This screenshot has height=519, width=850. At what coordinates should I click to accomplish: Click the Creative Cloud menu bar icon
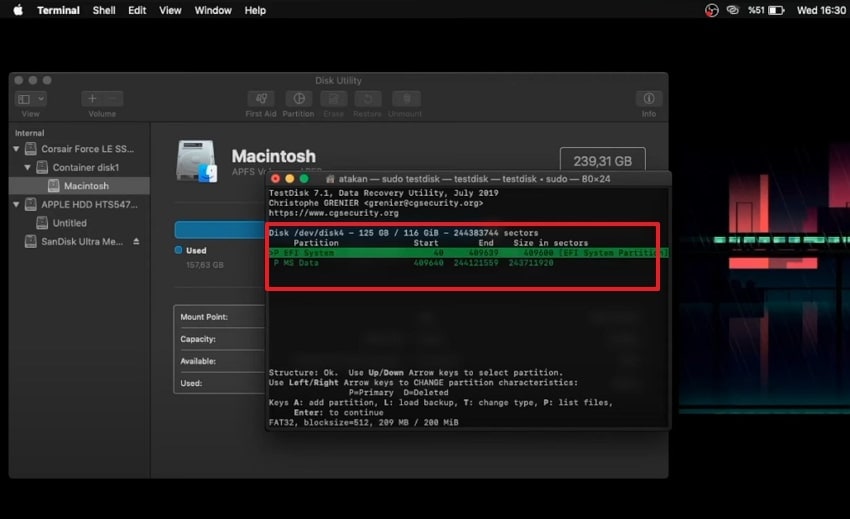click(x=732, y=10)
